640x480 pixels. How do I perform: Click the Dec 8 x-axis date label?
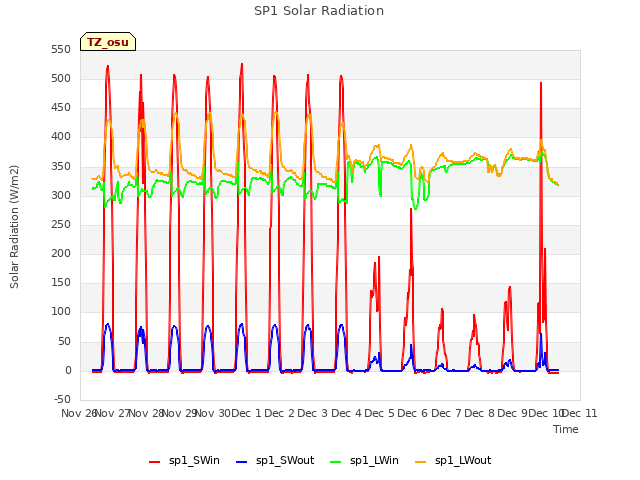(x=480, y=413)
